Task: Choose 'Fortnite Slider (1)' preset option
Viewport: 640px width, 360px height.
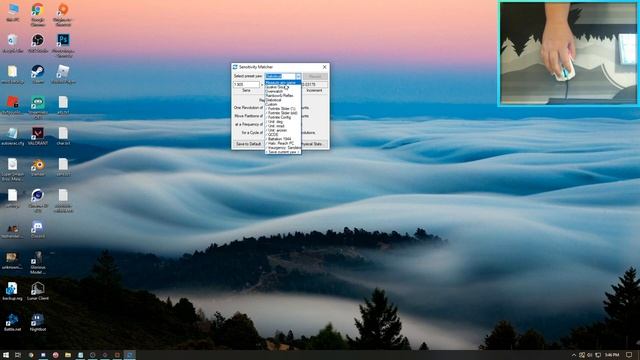Action: 283,109
